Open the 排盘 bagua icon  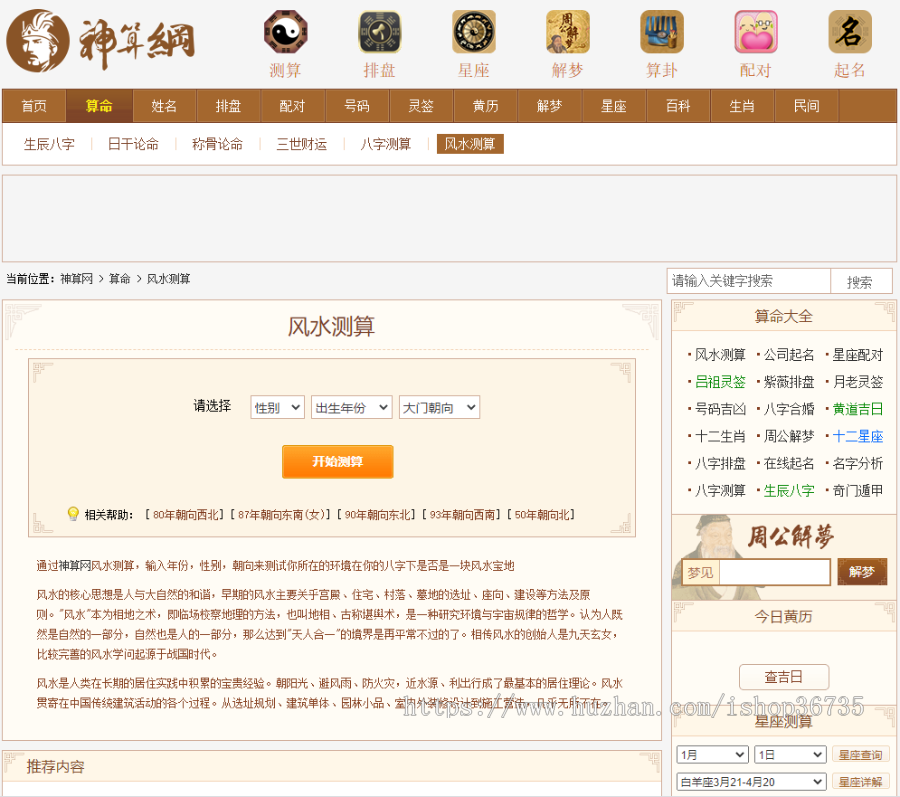pyautogui.click(x=379, y=32)
